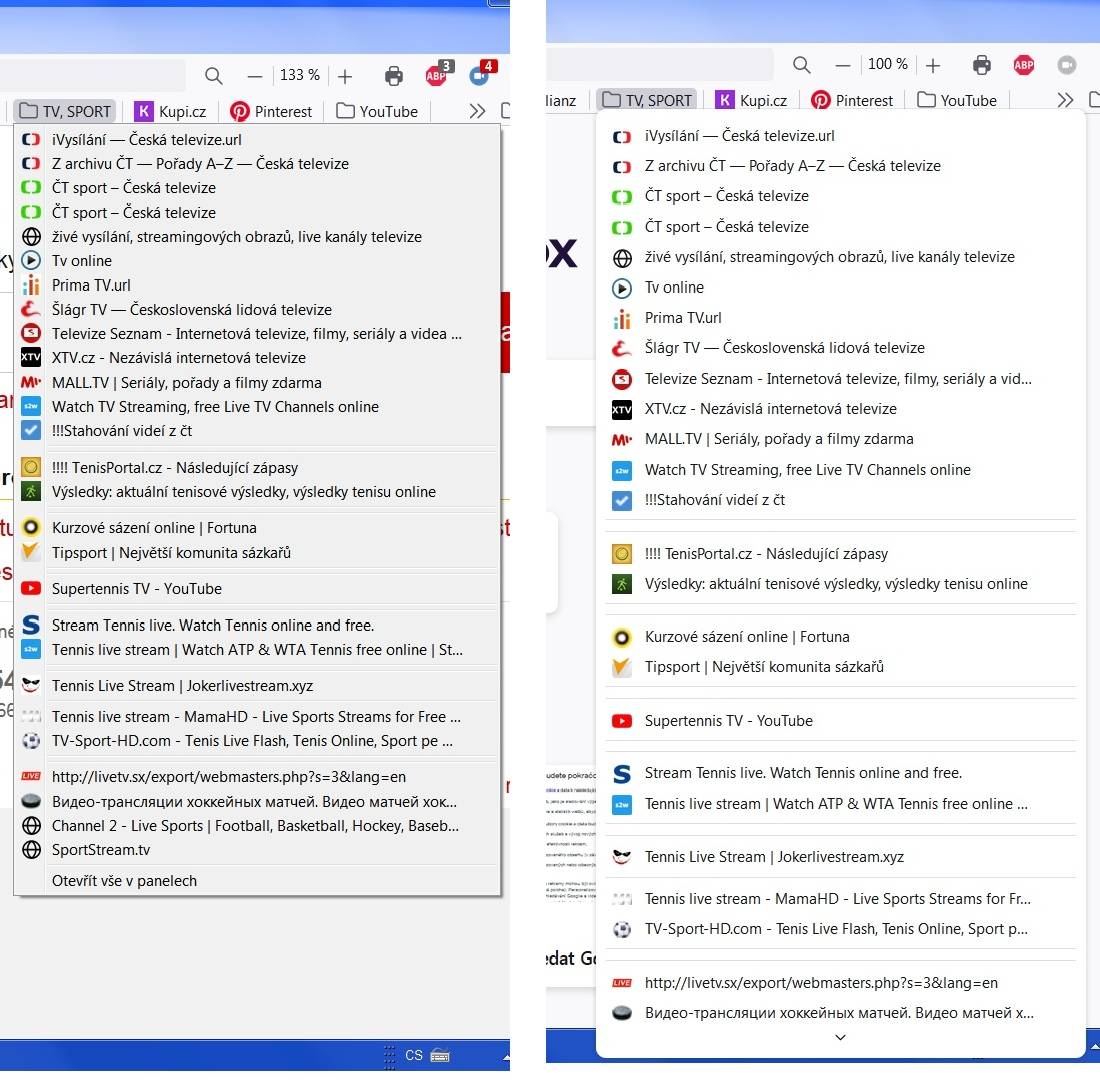This screenshot has height=1083, width=1100.
Task: Select Stream Tennis live entry in right menu
Action: point(840,772)
